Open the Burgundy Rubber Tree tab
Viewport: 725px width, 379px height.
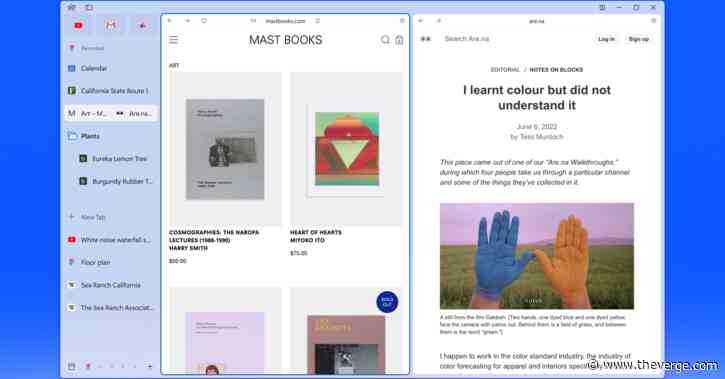(x=116, y=181)
